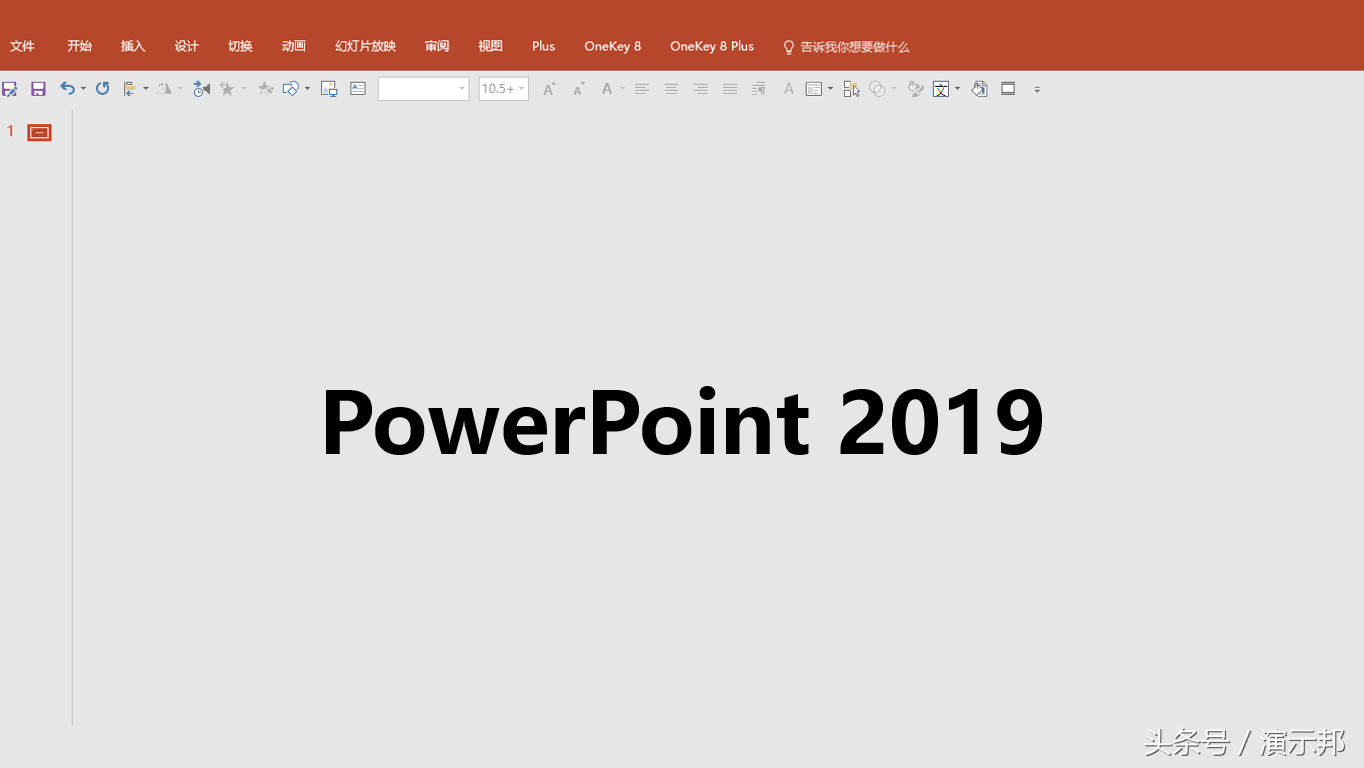Viewport: 1364px width, 768px height.
Task: Switch to the 设计 tab
Action: tap(187, 46)
